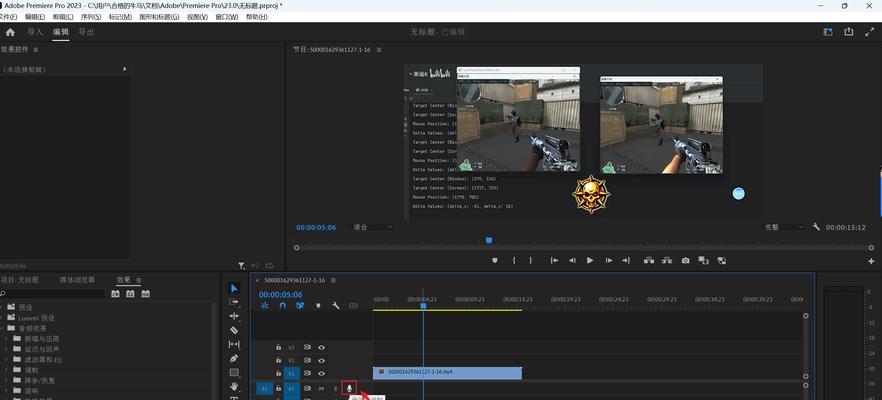Click the Extract button in monitor

point(667,260)
